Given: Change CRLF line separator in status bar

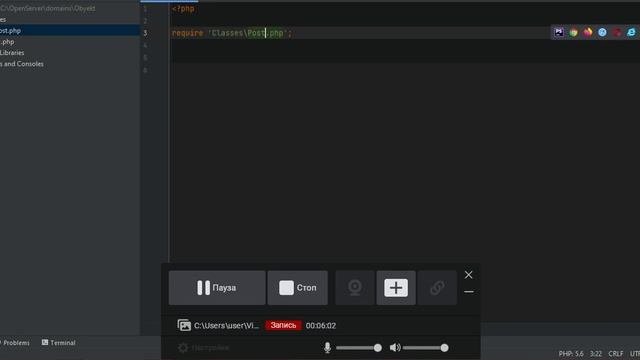Looking at the screenshot, I should 616,353.
